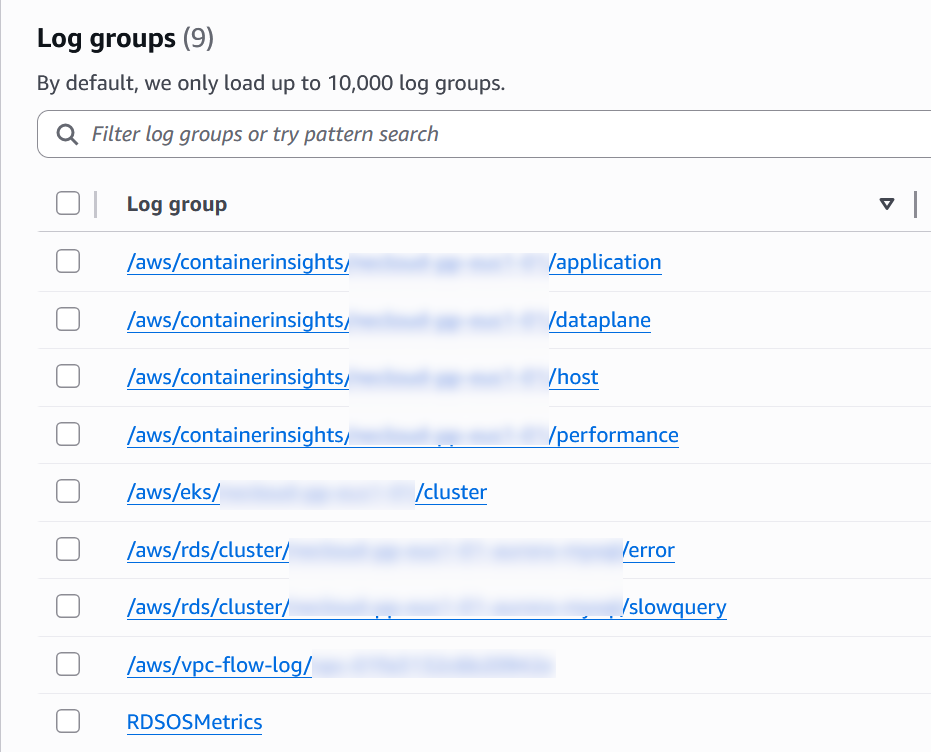Image resolution: width=931 pixels, height=752 pixels.
Task: Select the containerinsights application row checkbox
Action: click(x=68, y=262)
